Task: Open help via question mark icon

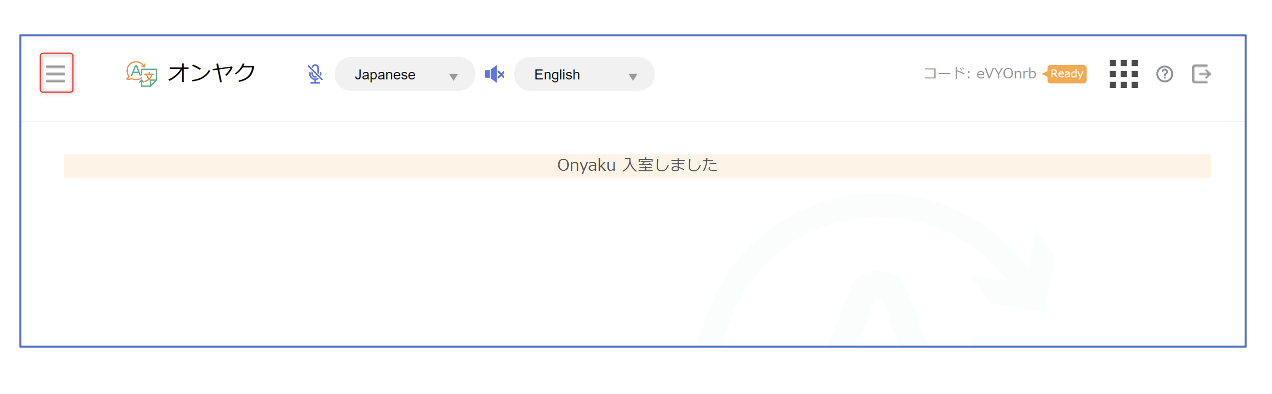Action: [x=1164, y=74]
